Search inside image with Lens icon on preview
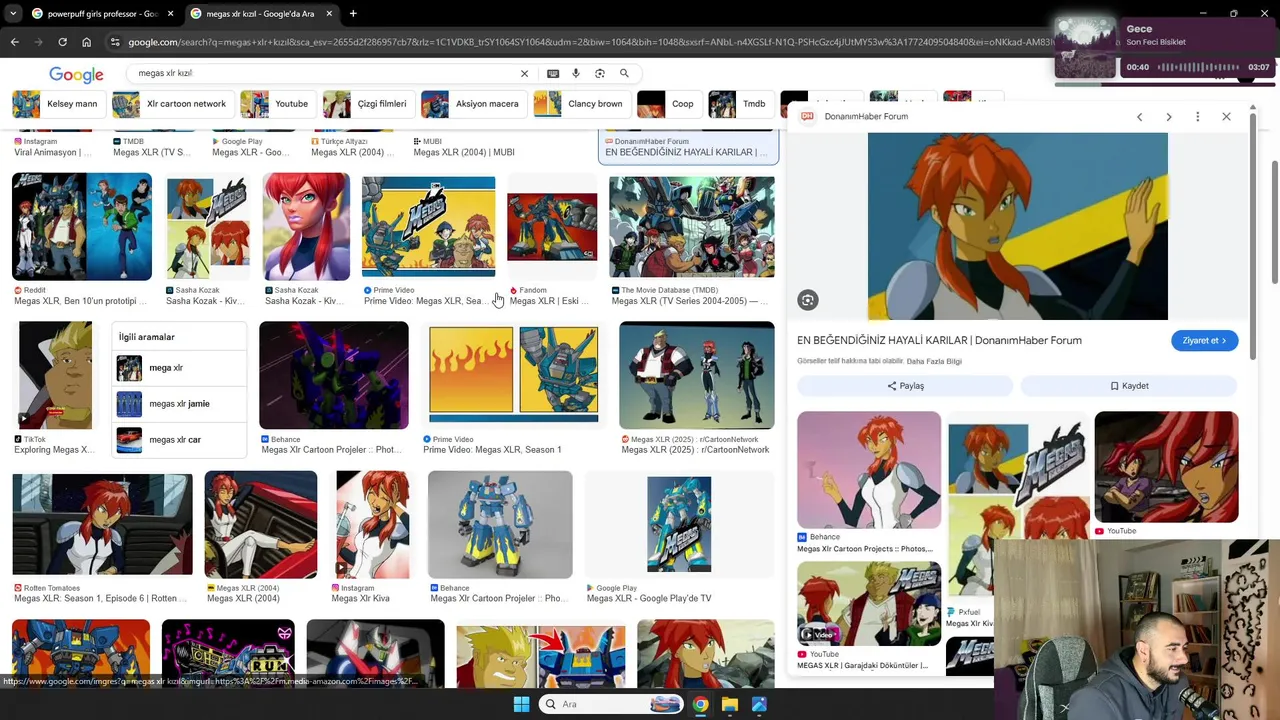Screen dimensions: 1280x720 (x=808, y=300)
